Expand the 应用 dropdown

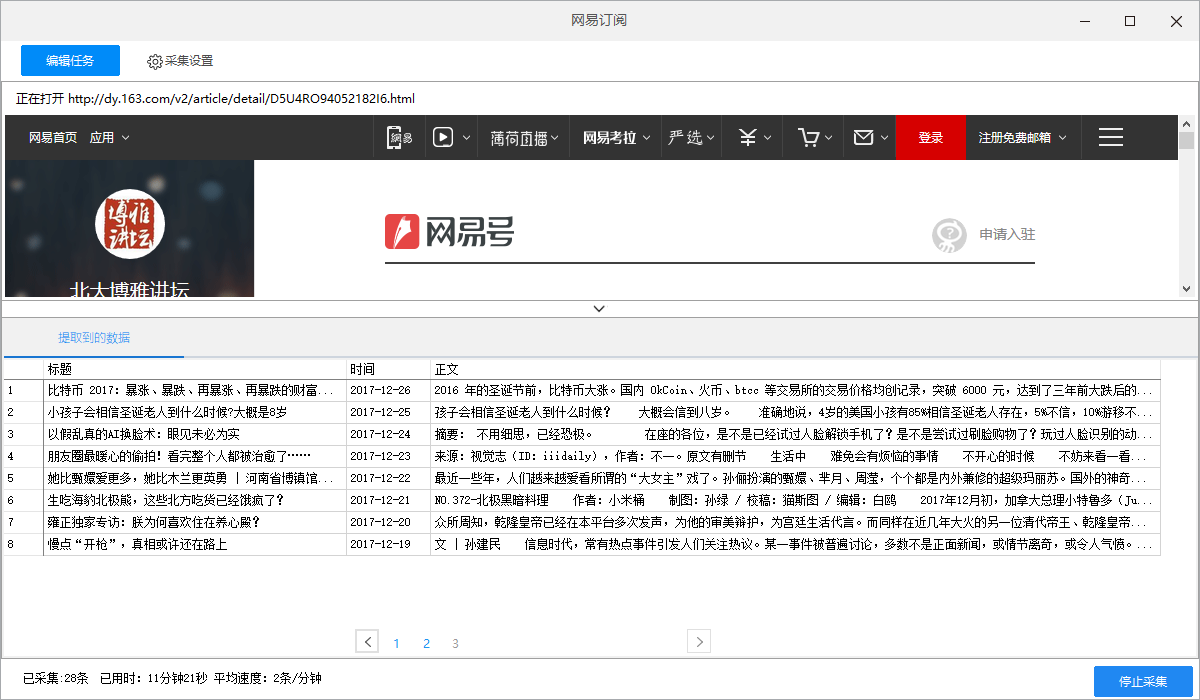110,138
